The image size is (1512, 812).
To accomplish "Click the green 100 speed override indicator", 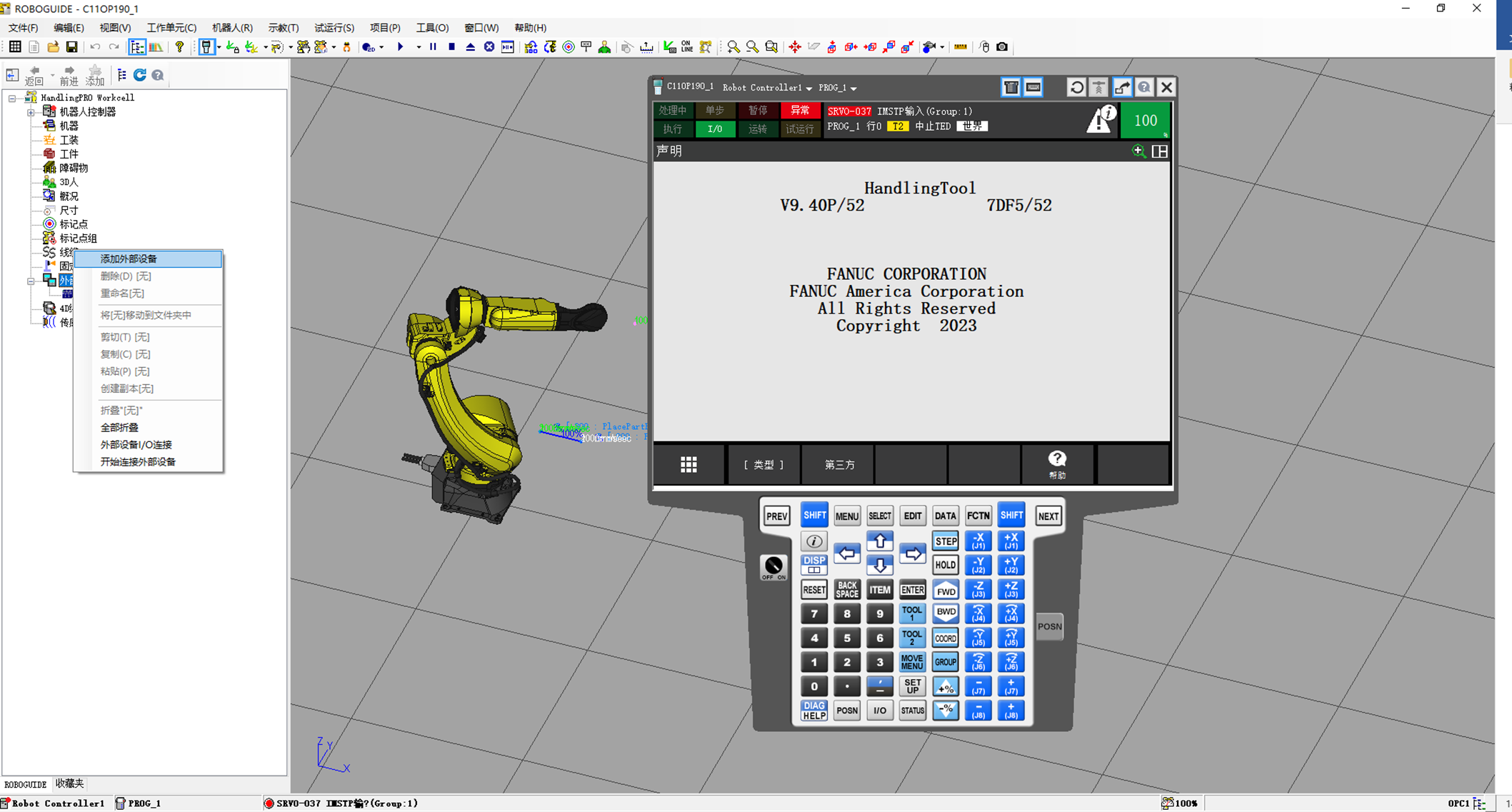I will (x=1145, y=121).
